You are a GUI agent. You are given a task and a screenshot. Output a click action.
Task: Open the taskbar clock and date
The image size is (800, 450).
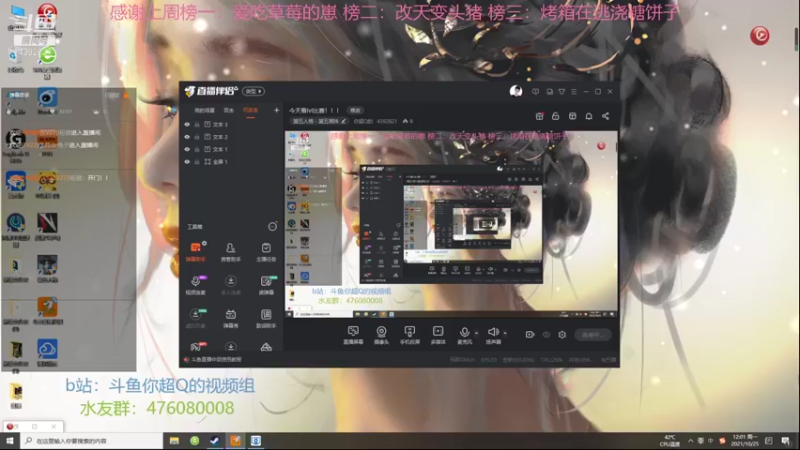pyautogui.click(x=745, y=441)
